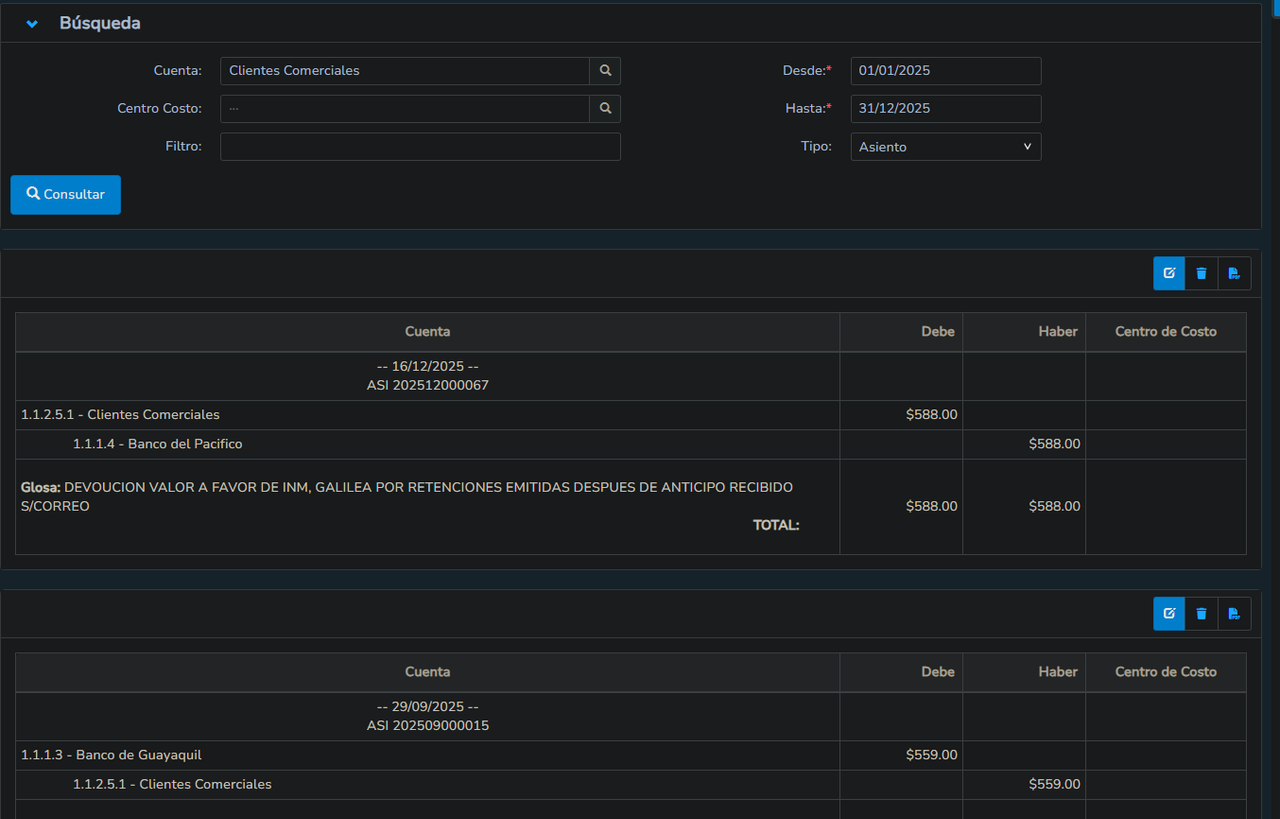Select the Hasta date field
1280x819 pixels.
tap(946, 109)
